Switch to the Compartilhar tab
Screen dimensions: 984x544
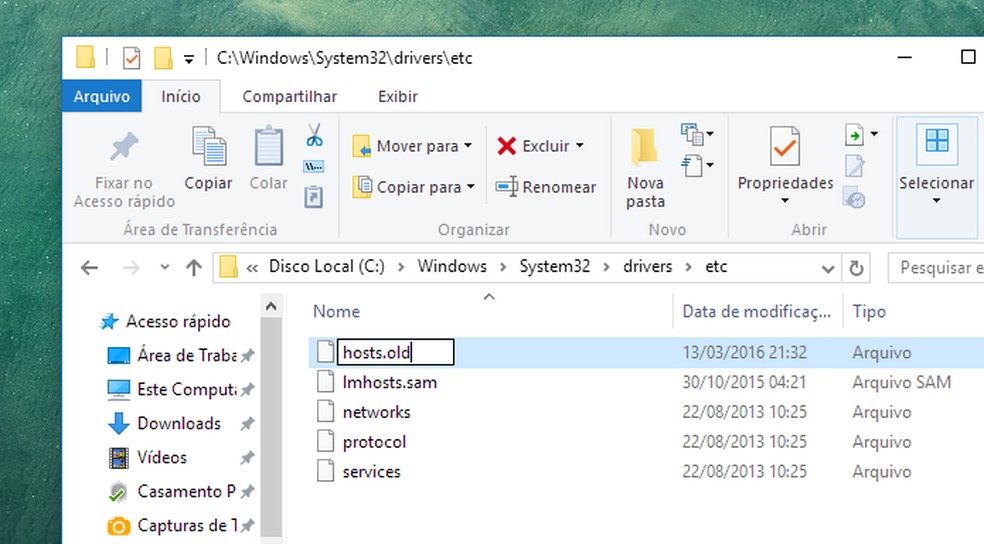point(289,97)
